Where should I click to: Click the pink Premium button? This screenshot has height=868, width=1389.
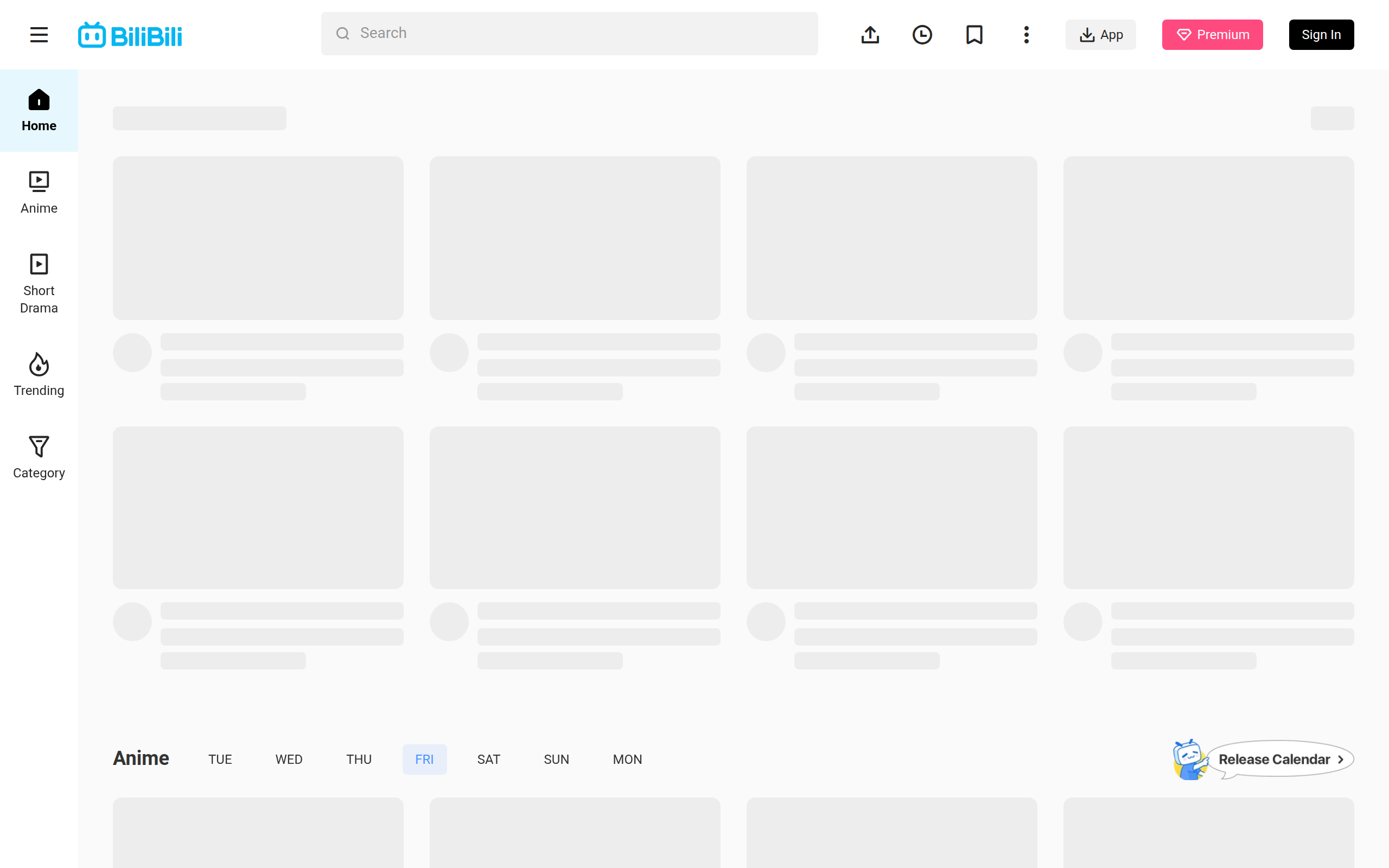point(1212,35)
